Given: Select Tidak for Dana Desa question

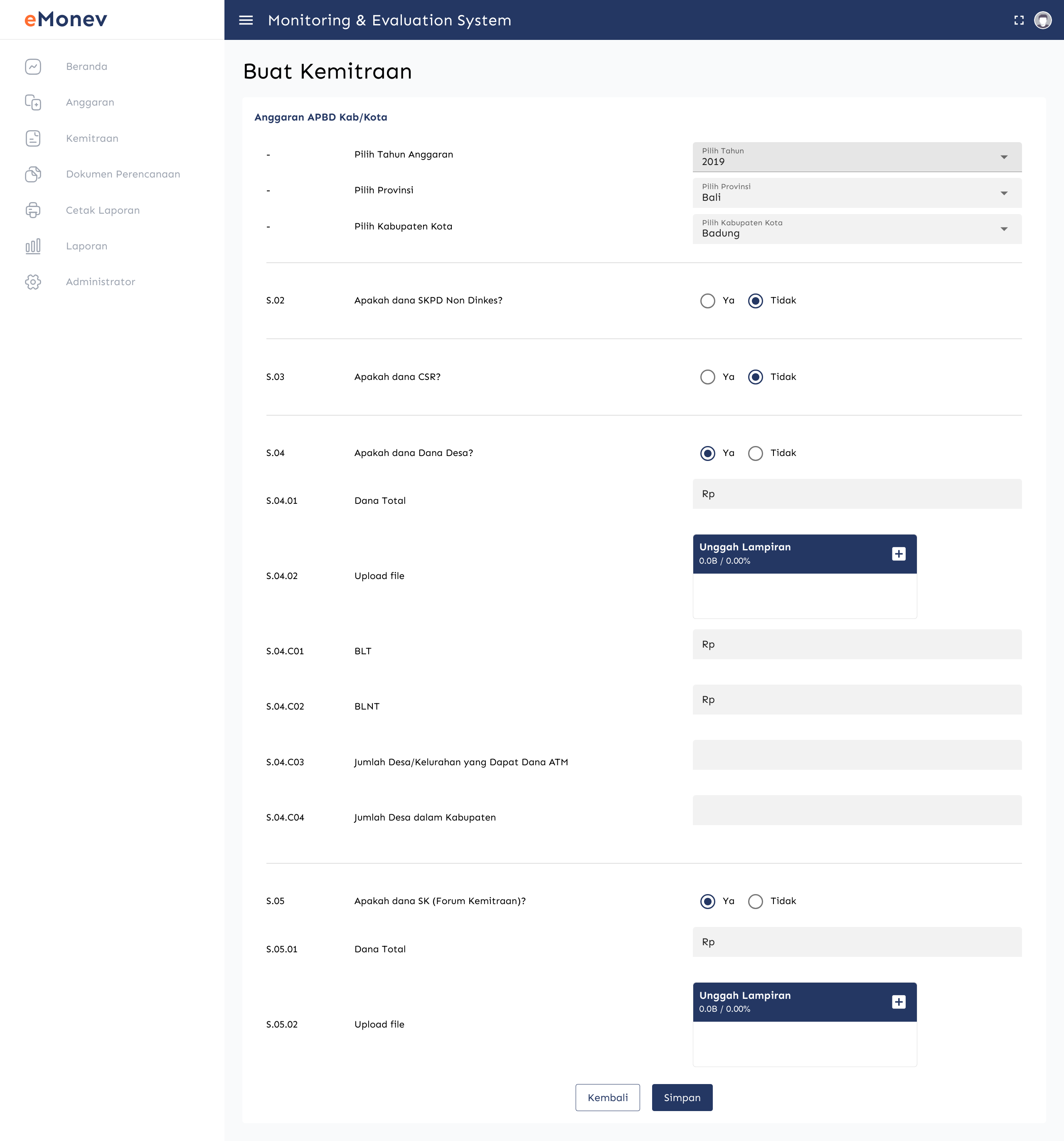Looking at the screenshot, I should [755, 453].
